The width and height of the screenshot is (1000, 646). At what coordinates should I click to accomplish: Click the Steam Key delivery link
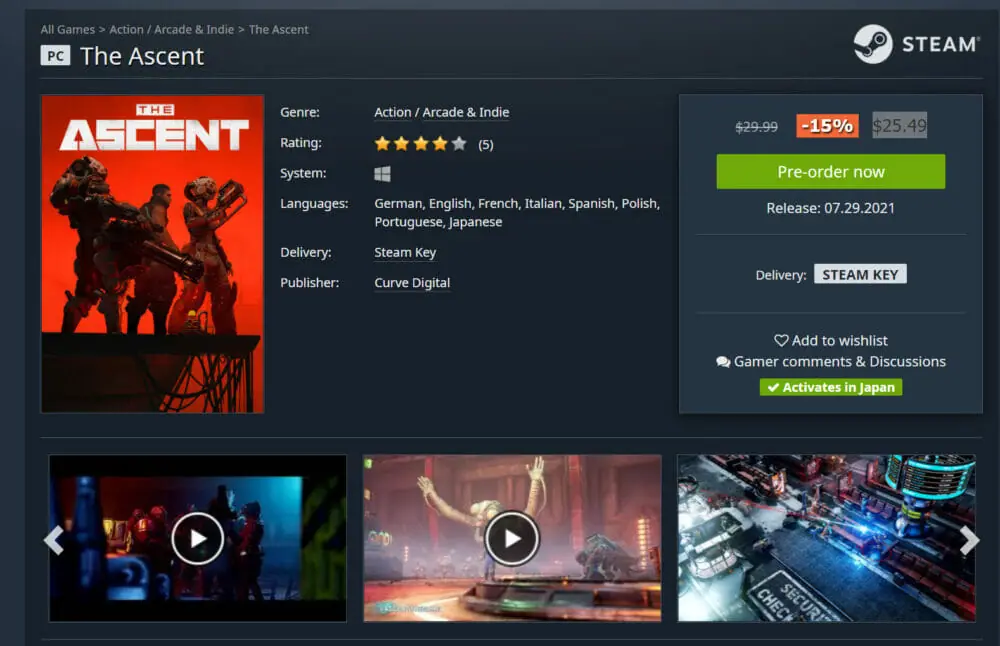pyautogui.click(x=405, y=253)
